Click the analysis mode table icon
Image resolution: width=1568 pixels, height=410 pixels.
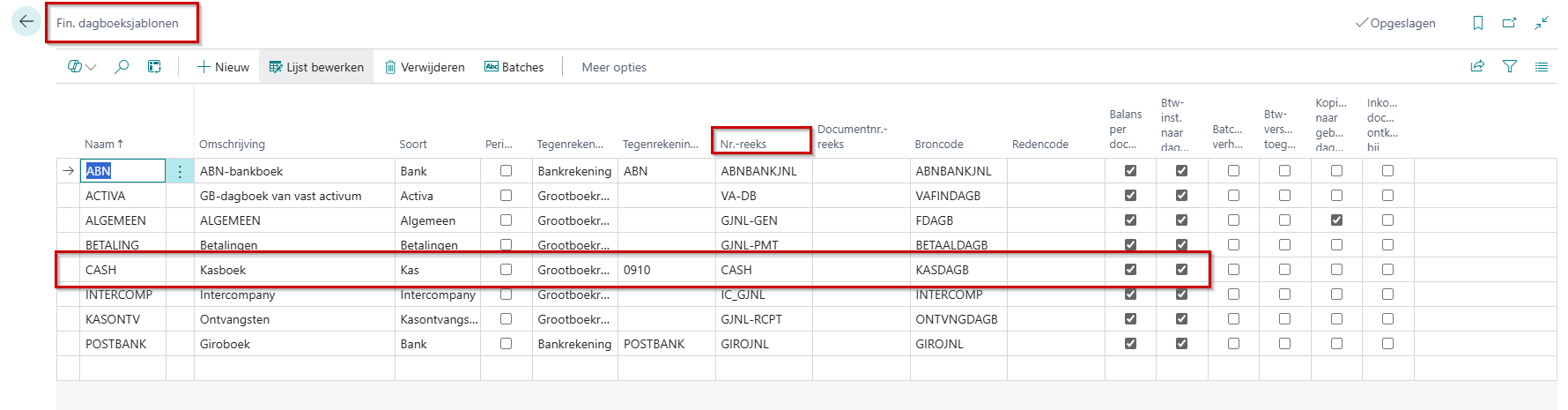(154, 67)
